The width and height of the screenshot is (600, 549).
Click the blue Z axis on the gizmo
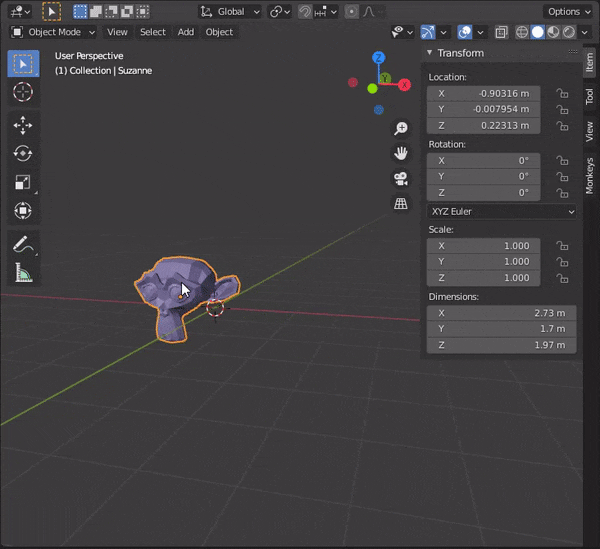point(378,58)
